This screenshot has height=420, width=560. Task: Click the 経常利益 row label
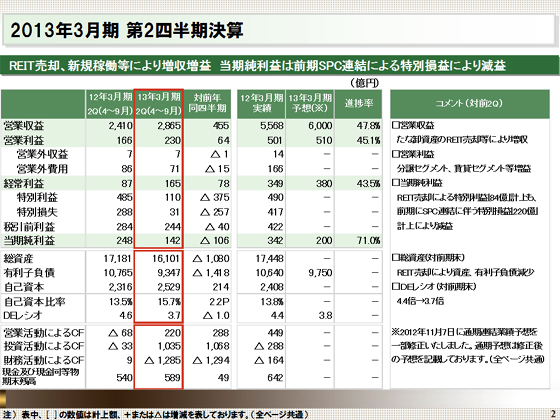tap(24, 183)
